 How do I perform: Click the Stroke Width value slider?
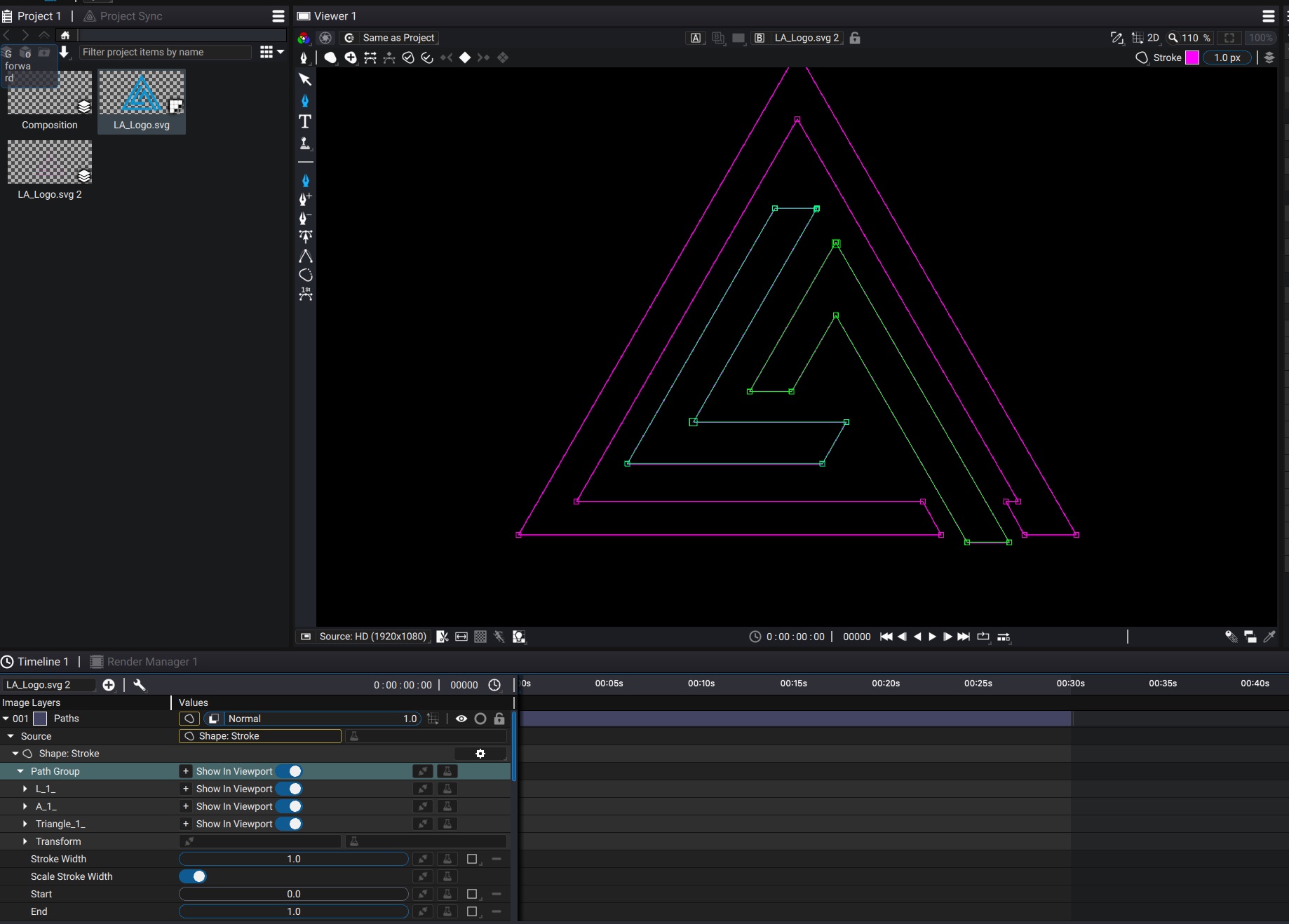click(294, 859)
